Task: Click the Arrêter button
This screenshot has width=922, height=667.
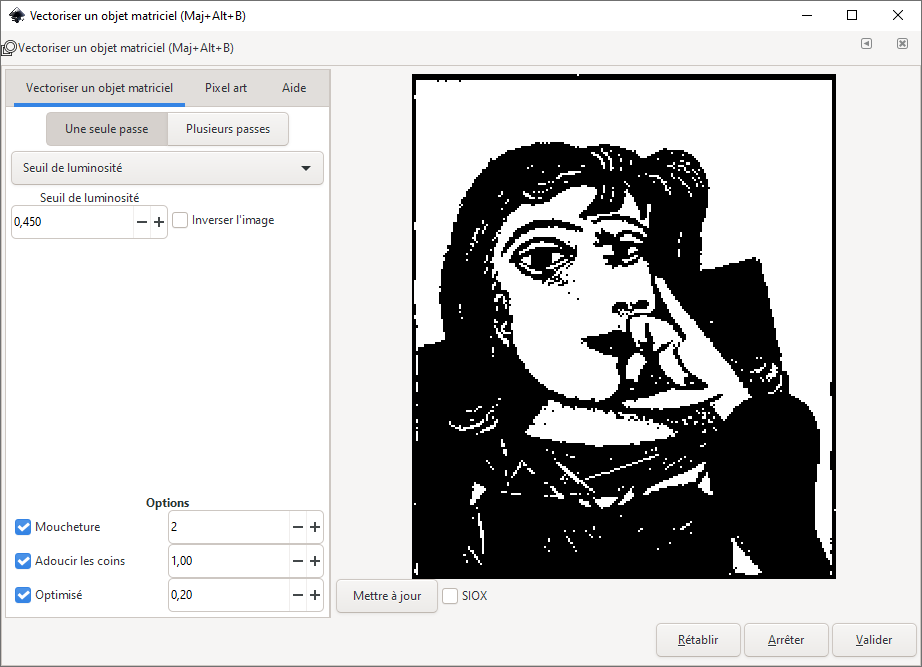Action: click(x=786, y=640)
